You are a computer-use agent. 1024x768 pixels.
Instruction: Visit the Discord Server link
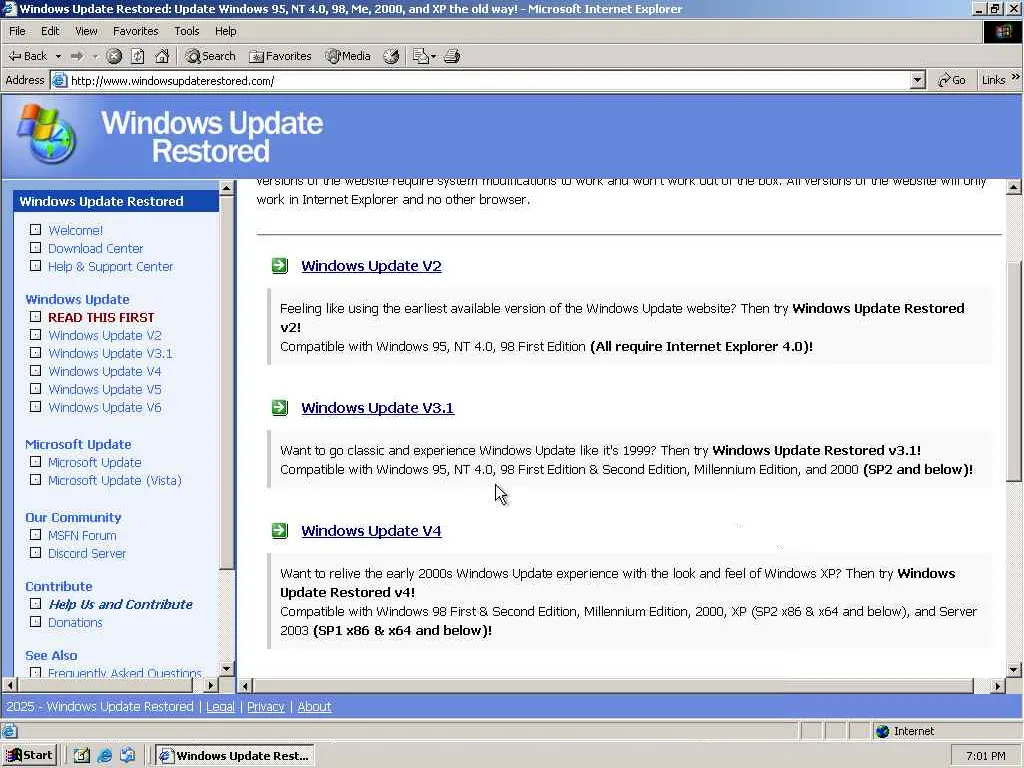87,553
